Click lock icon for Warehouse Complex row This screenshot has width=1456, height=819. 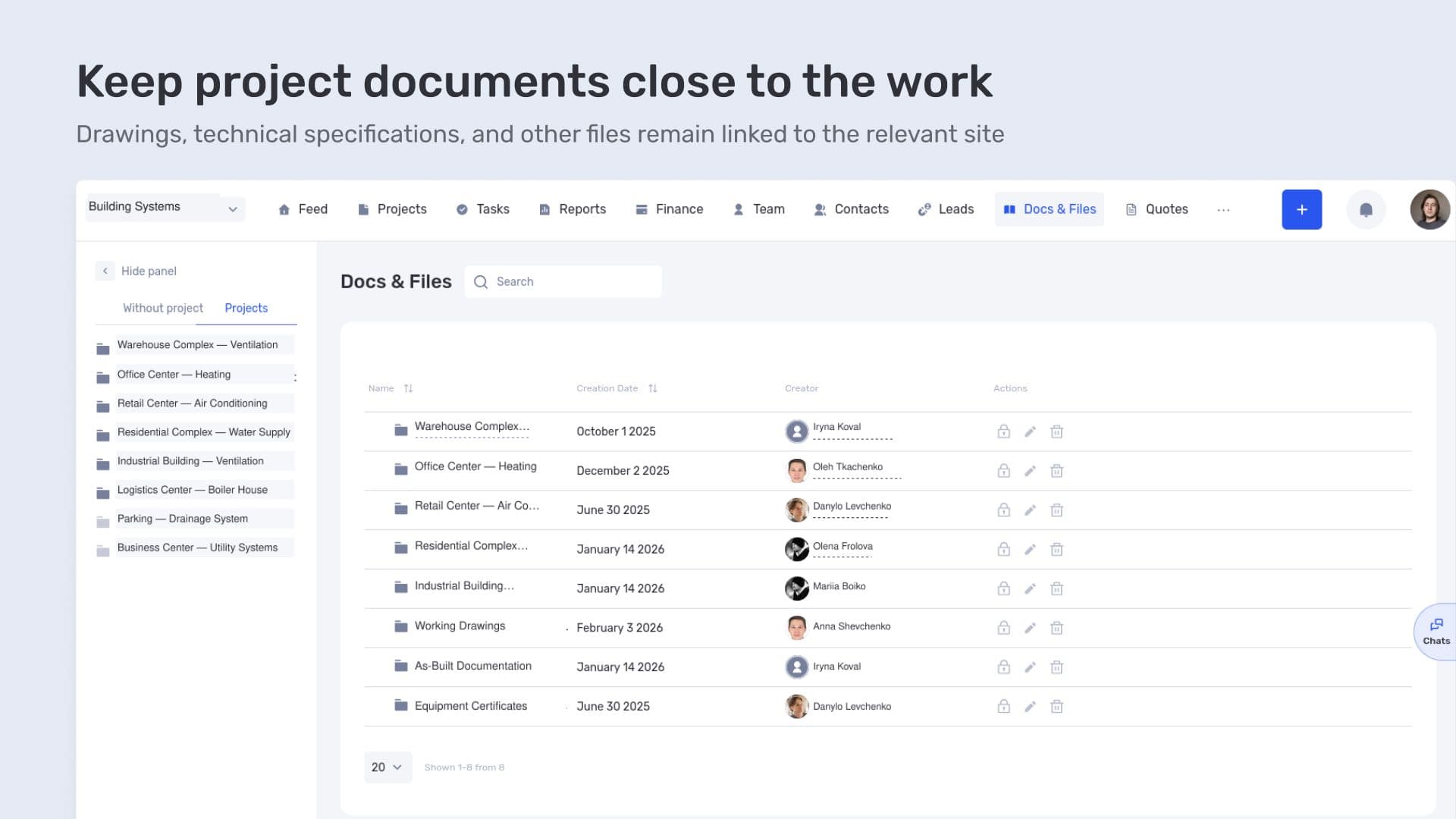point(1003,431)
